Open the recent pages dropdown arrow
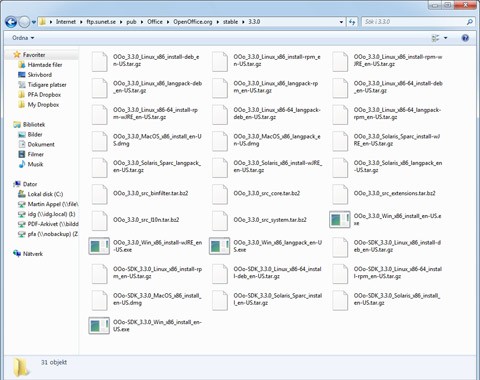This screenshot has height=380, width=480. coord(34,23)
